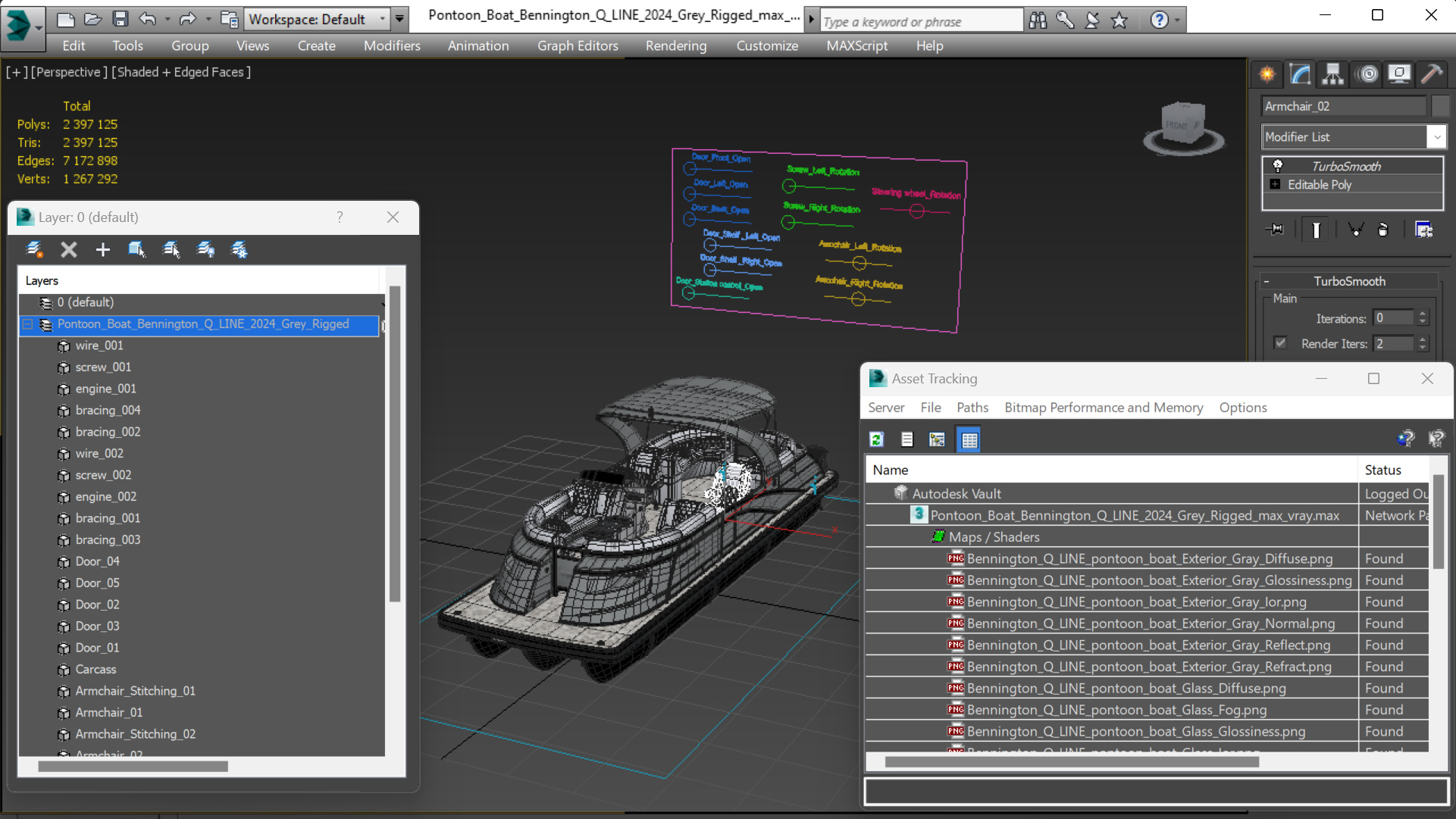Click the keyword search input field

point(921,21)
